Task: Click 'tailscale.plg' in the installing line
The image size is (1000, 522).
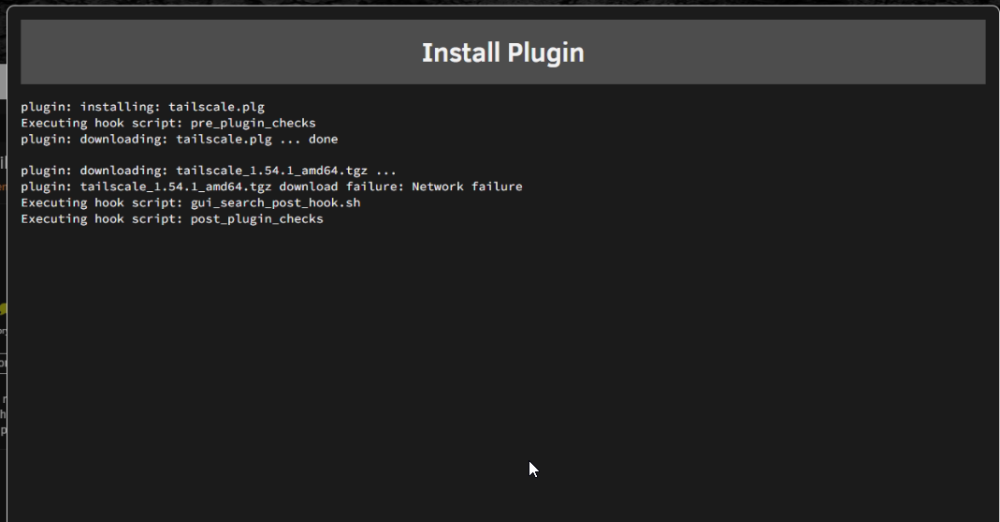Action: (216, 107)
